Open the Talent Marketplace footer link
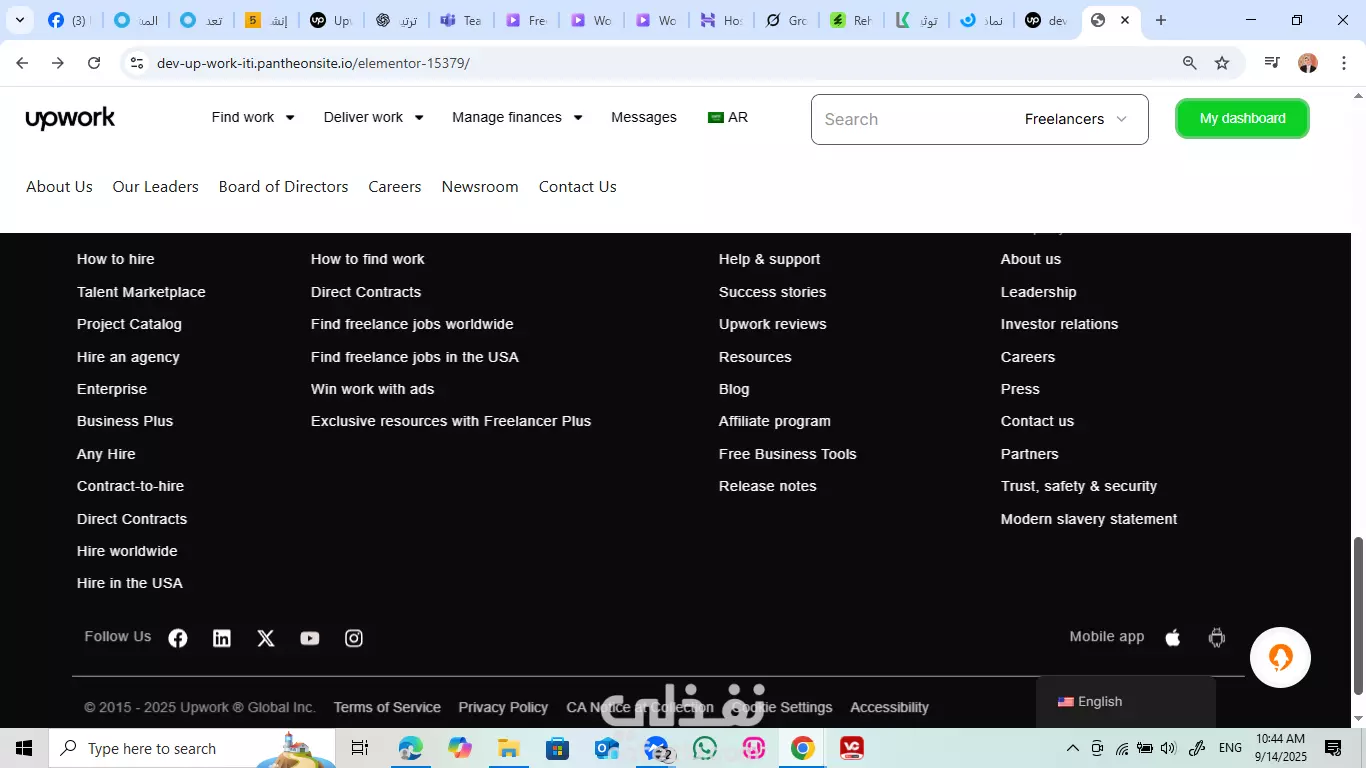 tap(141, 292)
